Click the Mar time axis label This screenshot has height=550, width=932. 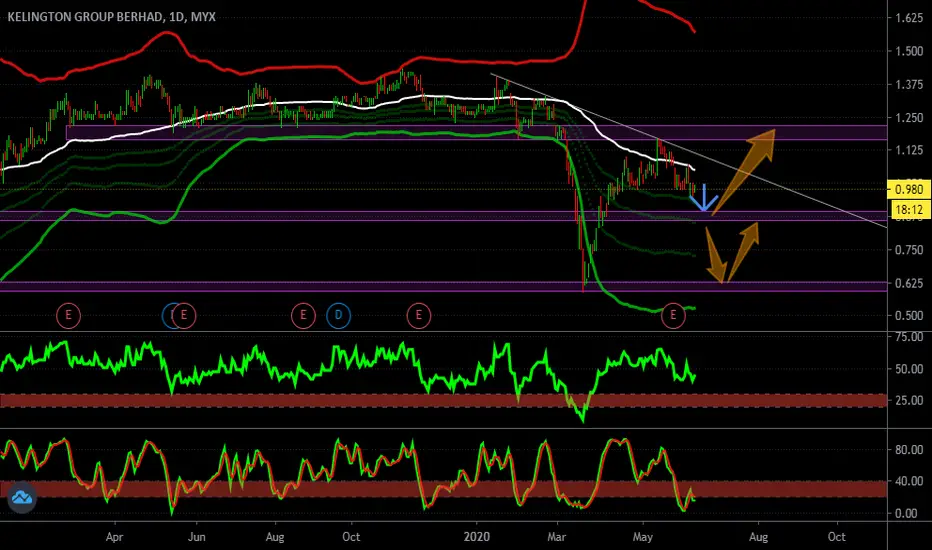point(556,537)
